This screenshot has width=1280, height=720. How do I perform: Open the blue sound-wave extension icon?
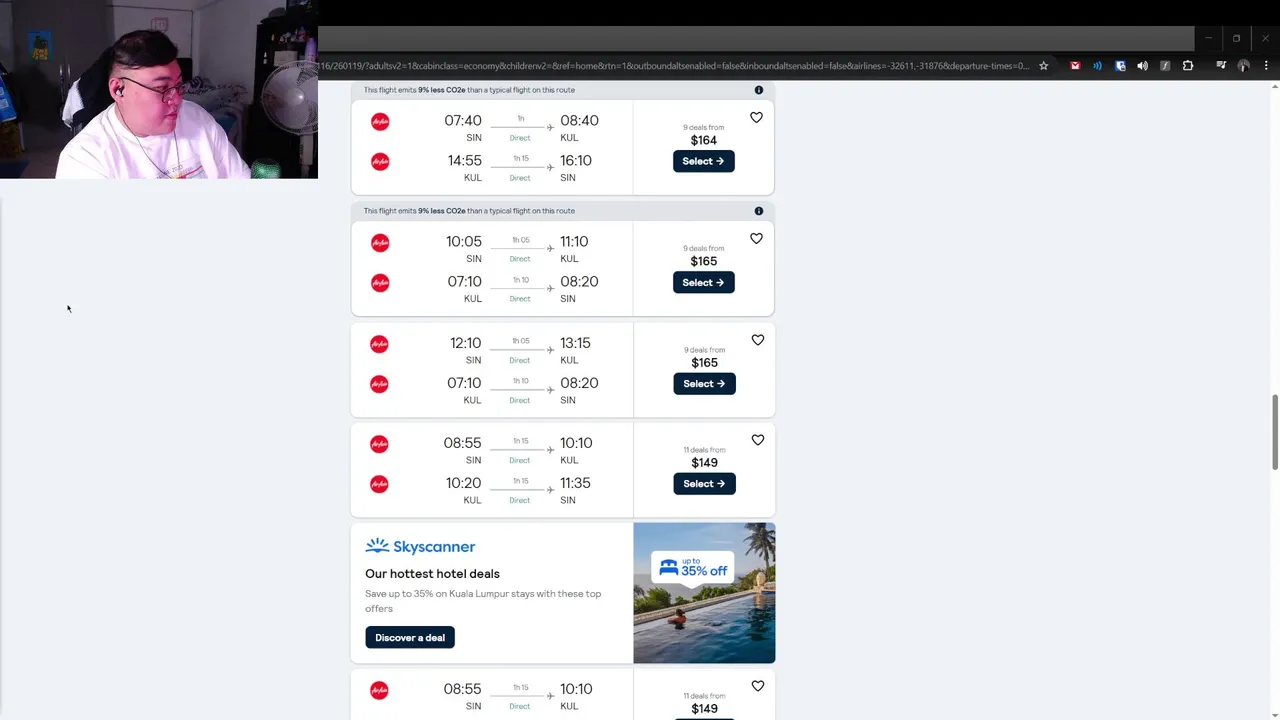[x=1097, y=66]
